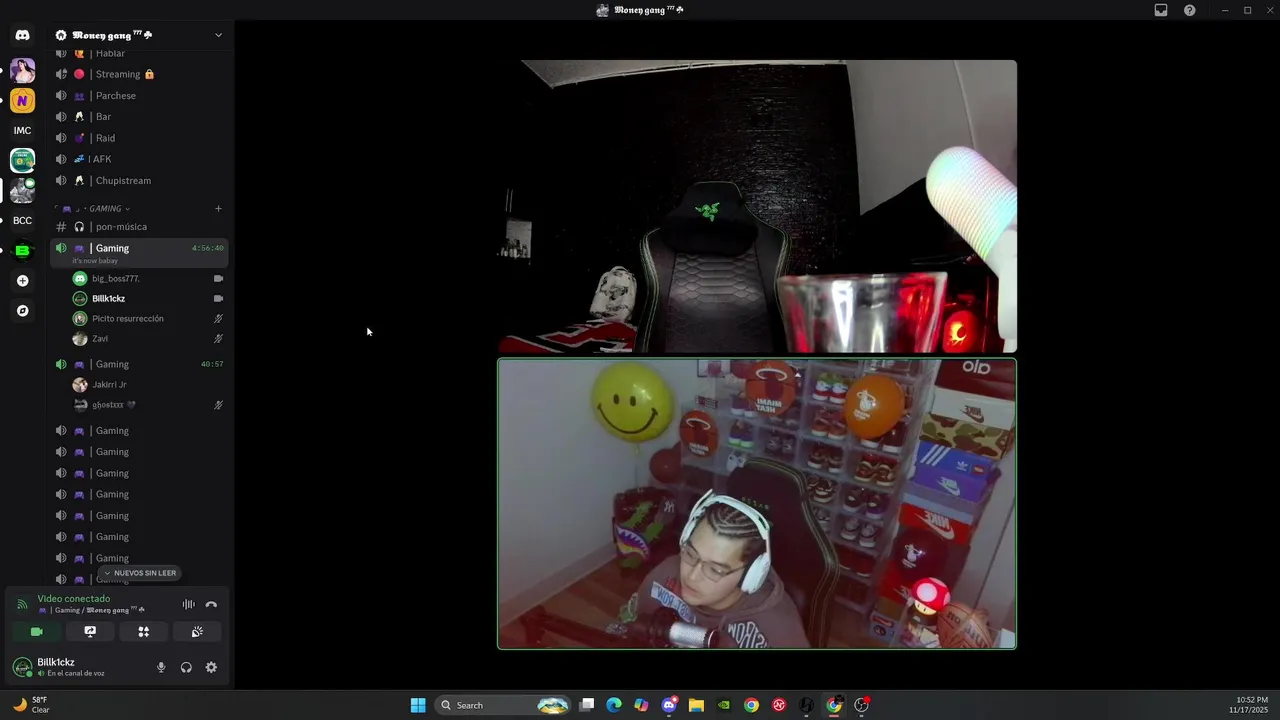Click Video conectado connection status

point(74,599)
